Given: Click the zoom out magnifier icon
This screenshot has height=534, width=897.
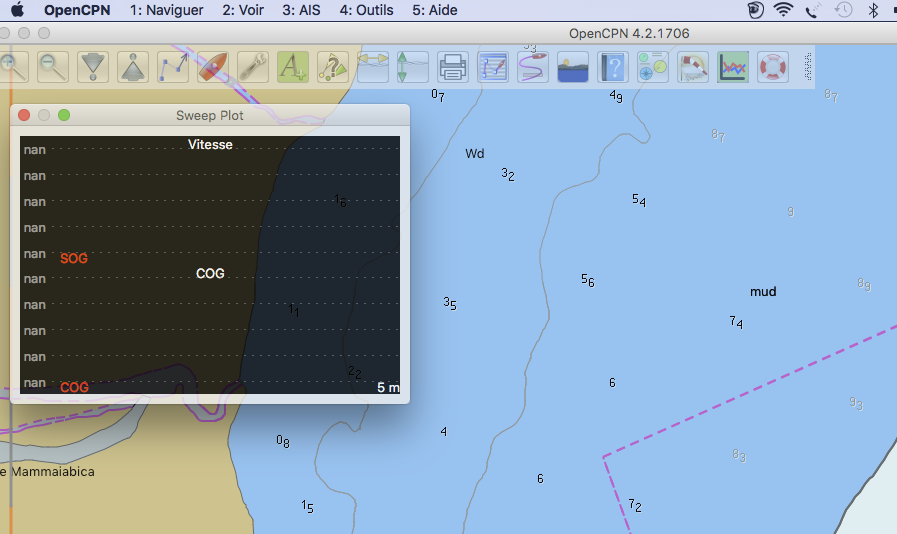Looking at the screenshot, I should tap(53, 67).
